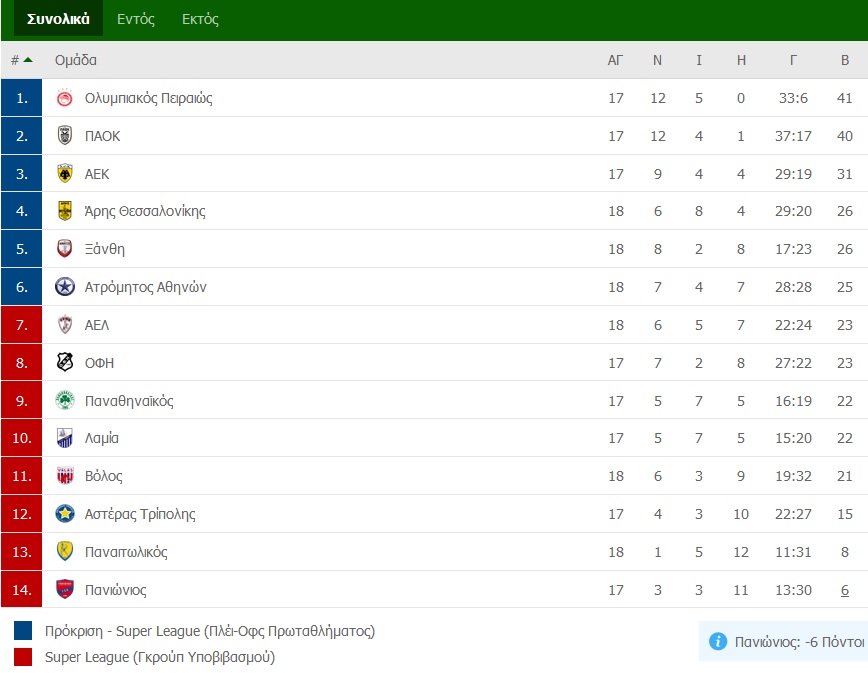The image size is (868, 673).
Task: Click the ΑΕΚ eagle crest icon
Action: [x=65, y=174]
